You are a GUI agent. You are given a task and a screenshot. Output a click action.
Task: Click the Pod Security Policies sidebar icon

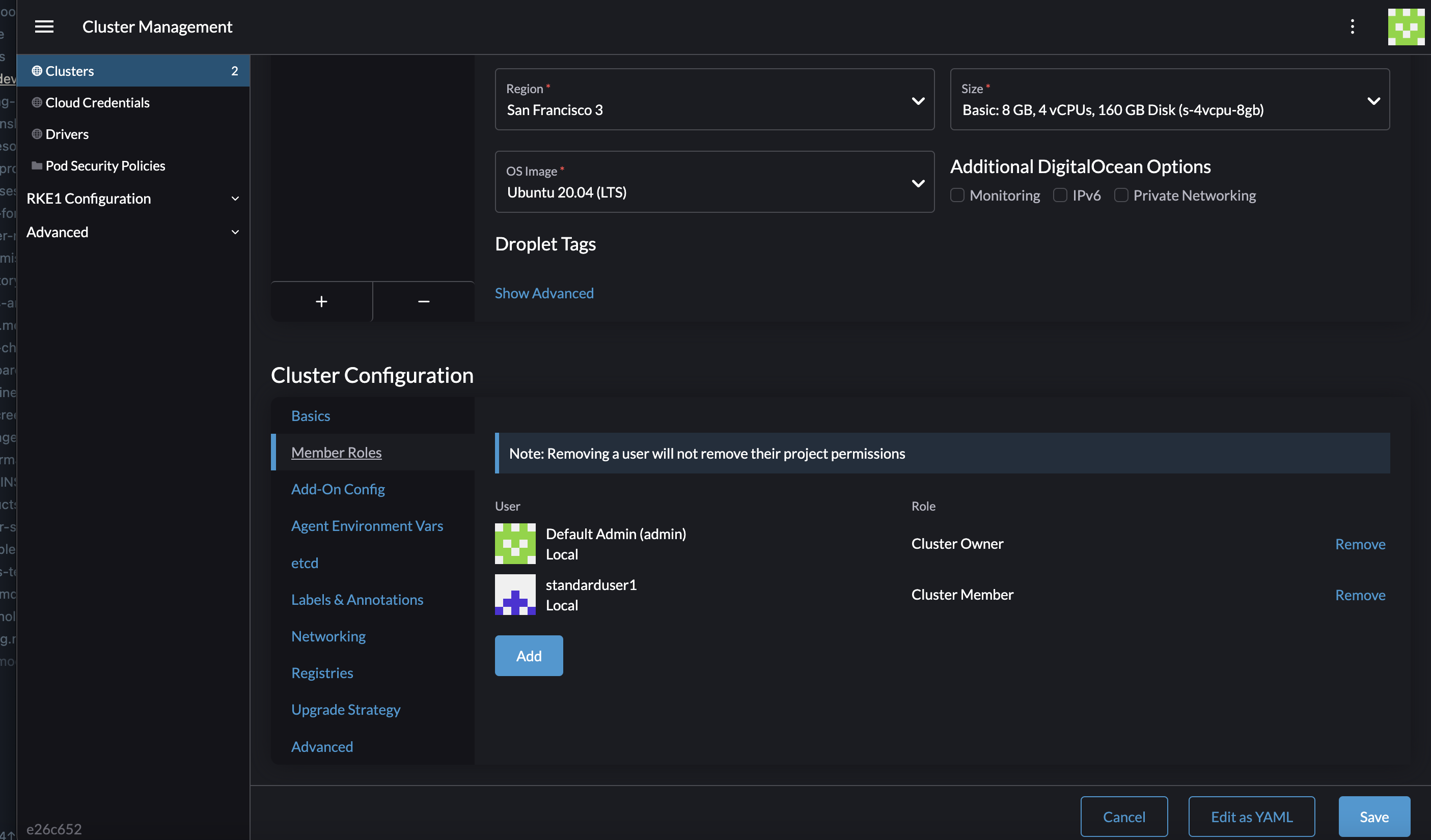(35, 165)
